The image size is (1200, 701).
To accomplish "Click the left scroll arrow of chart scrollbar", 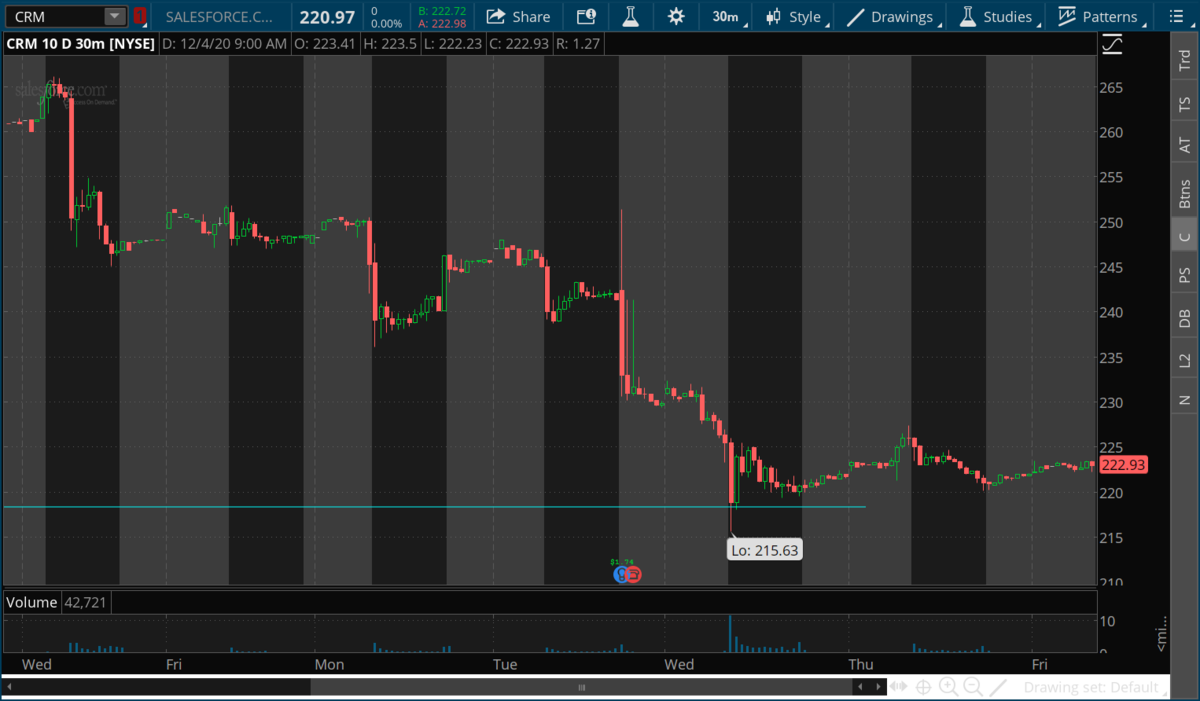I will pyautogui.click(x=859, y=687).
